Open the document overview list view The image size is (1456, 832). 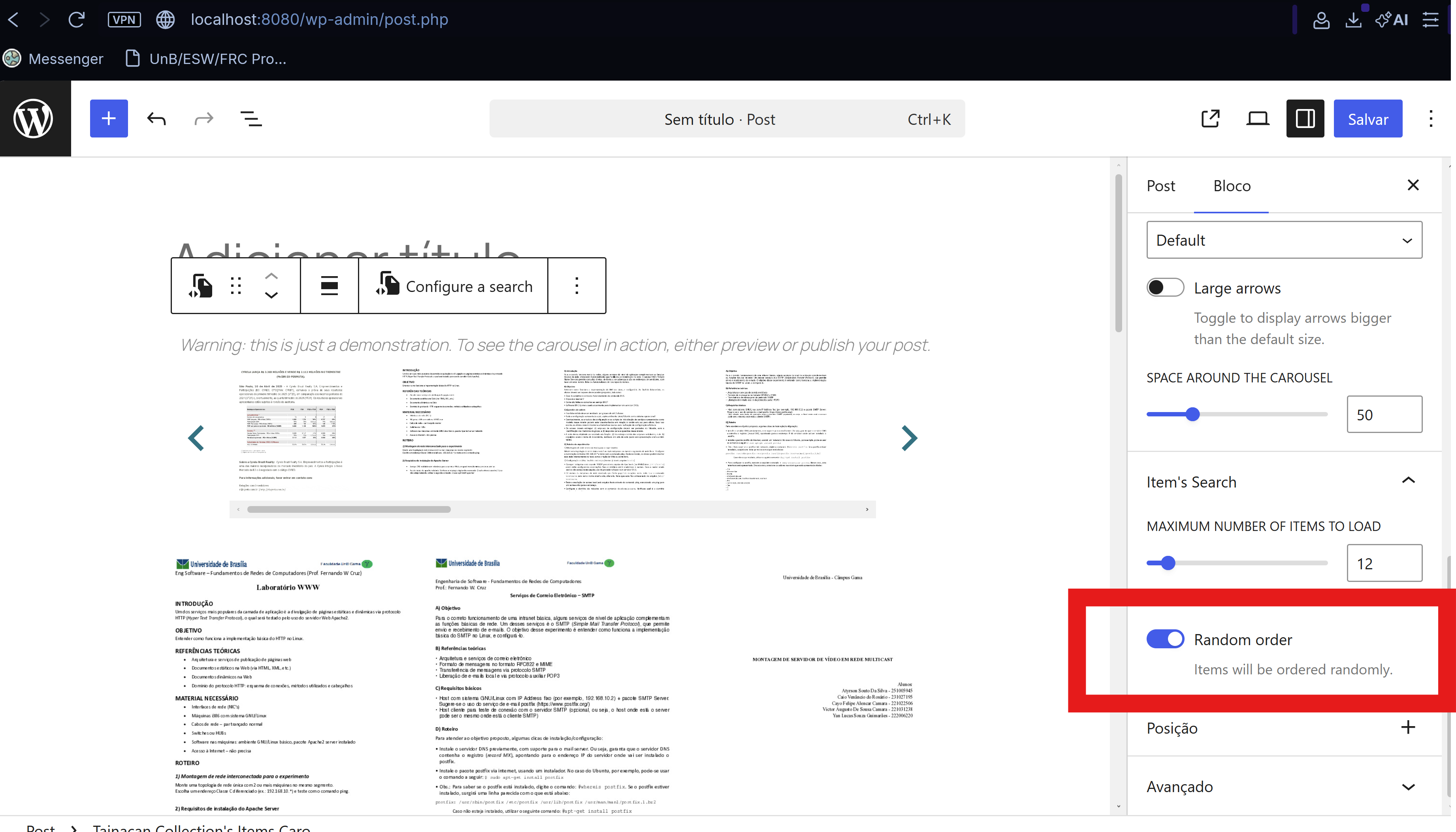coord(251,118)
